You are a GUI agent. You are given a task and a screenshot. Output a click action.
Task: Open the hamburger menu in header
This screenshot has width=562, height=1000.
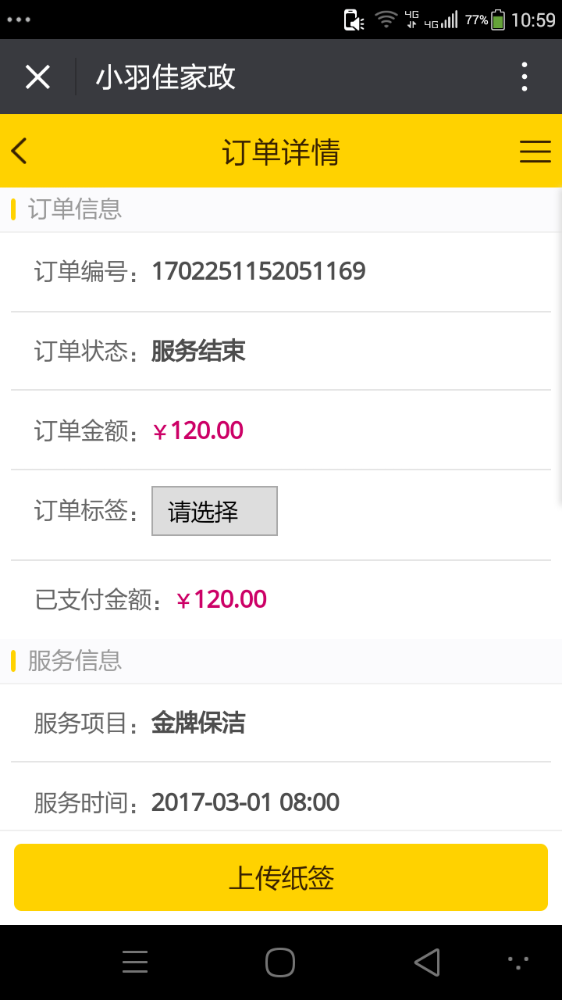tap(535, 152)
